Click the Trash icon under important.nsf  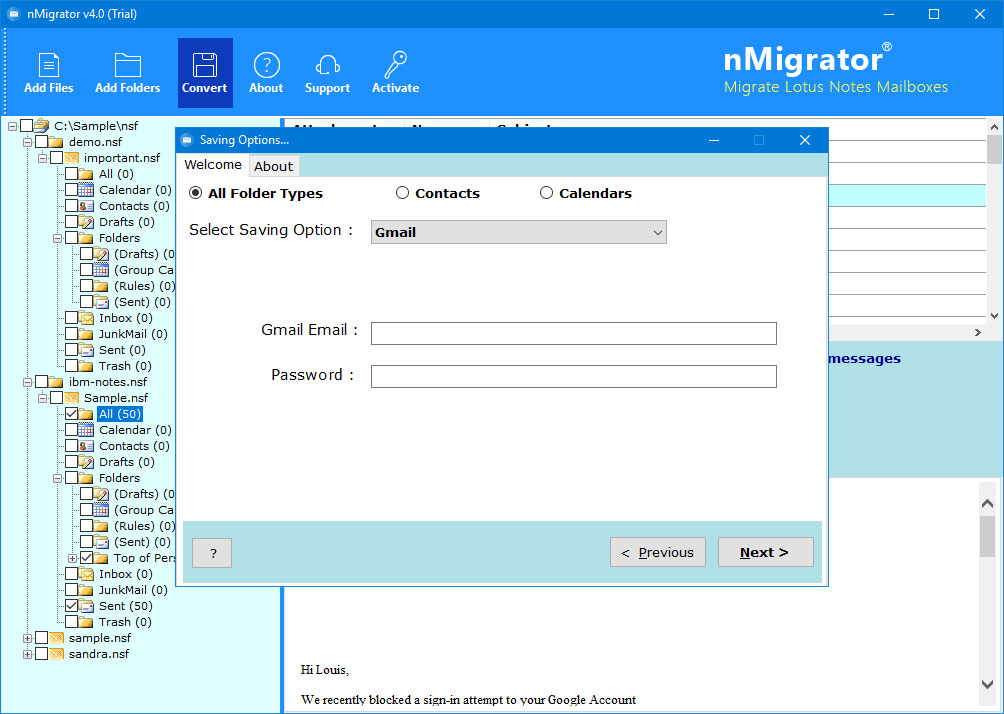[86, 366]
